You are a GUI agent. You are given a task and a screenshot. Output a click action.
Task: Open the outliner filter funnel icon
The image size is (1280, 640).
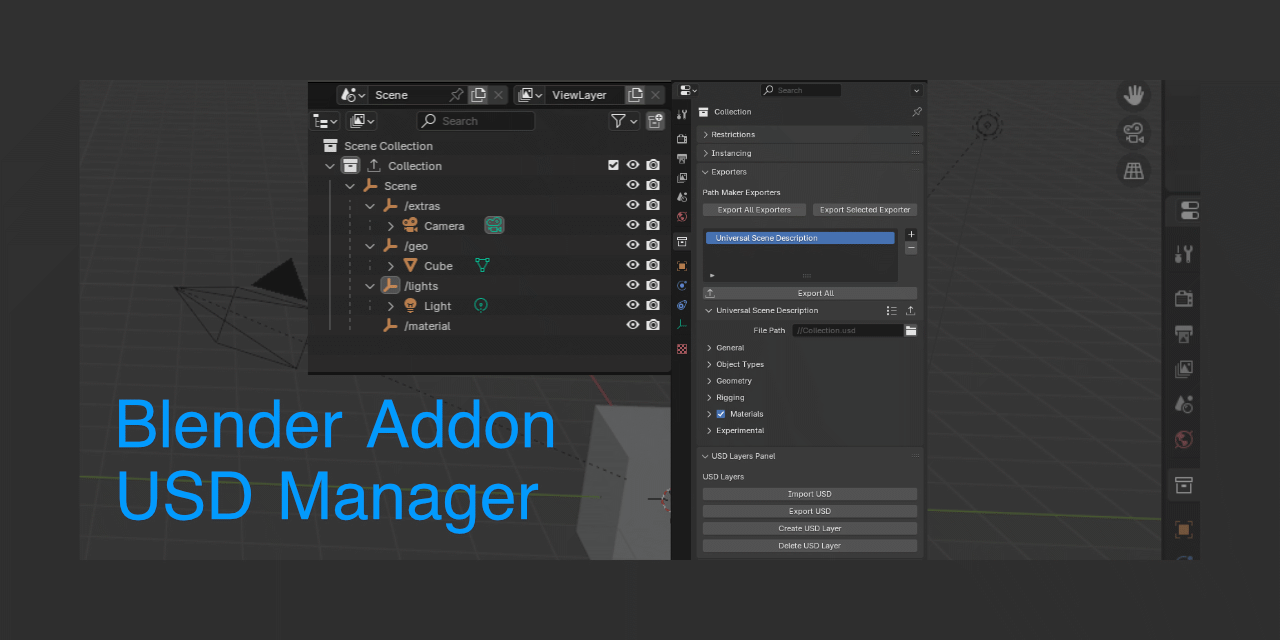pos(617,121)
